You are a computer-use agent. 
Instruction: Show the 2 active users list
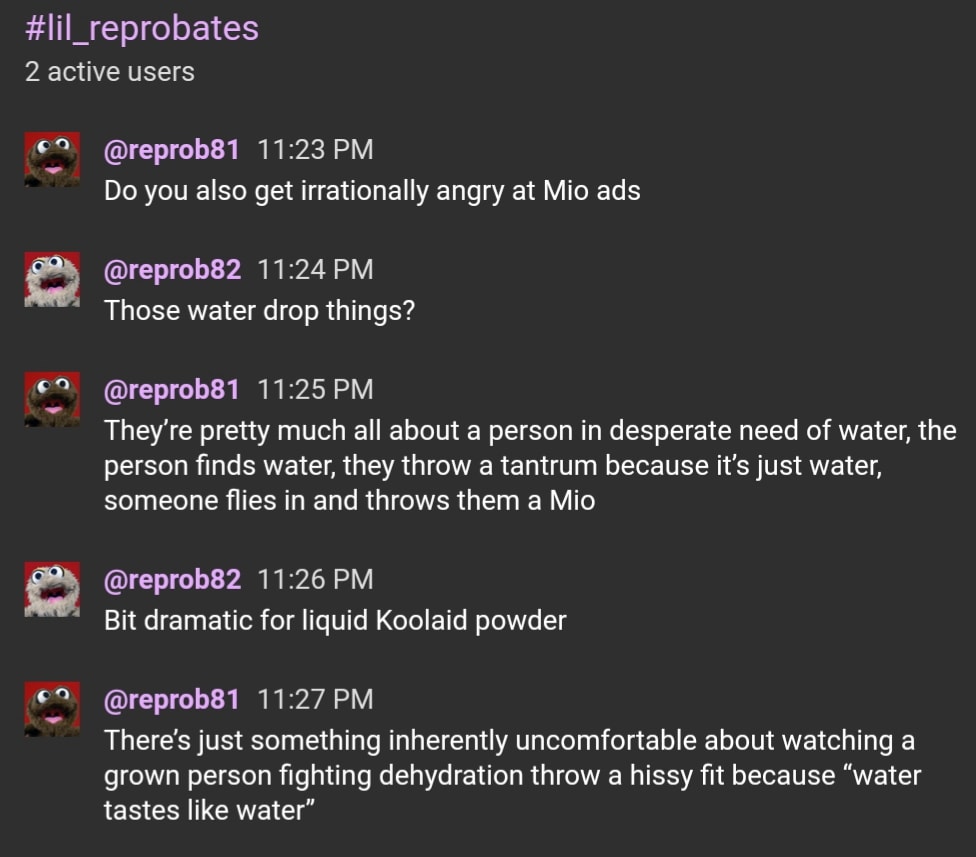point(109,72)
